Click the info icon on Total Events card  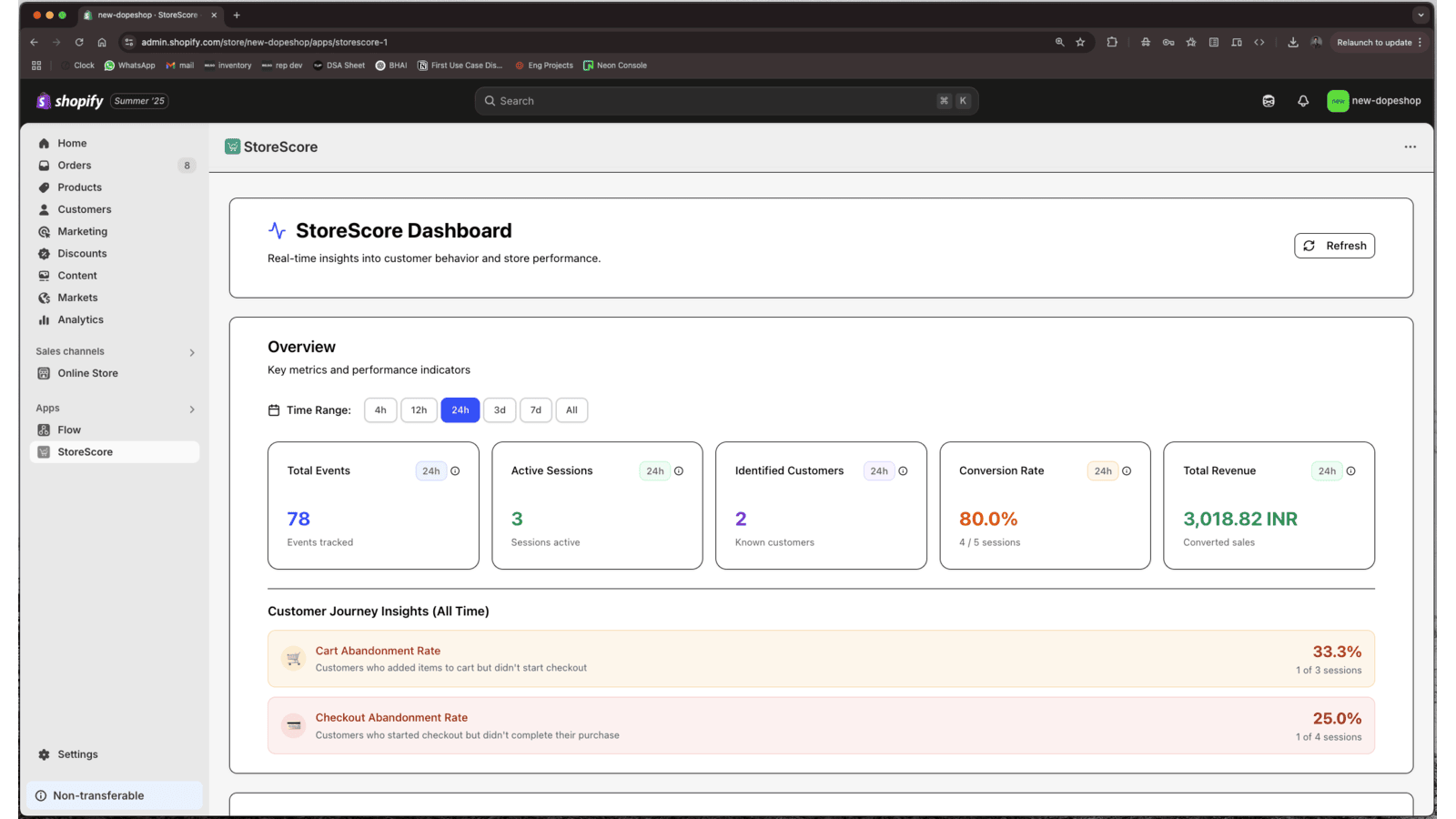tap(455, 471)
